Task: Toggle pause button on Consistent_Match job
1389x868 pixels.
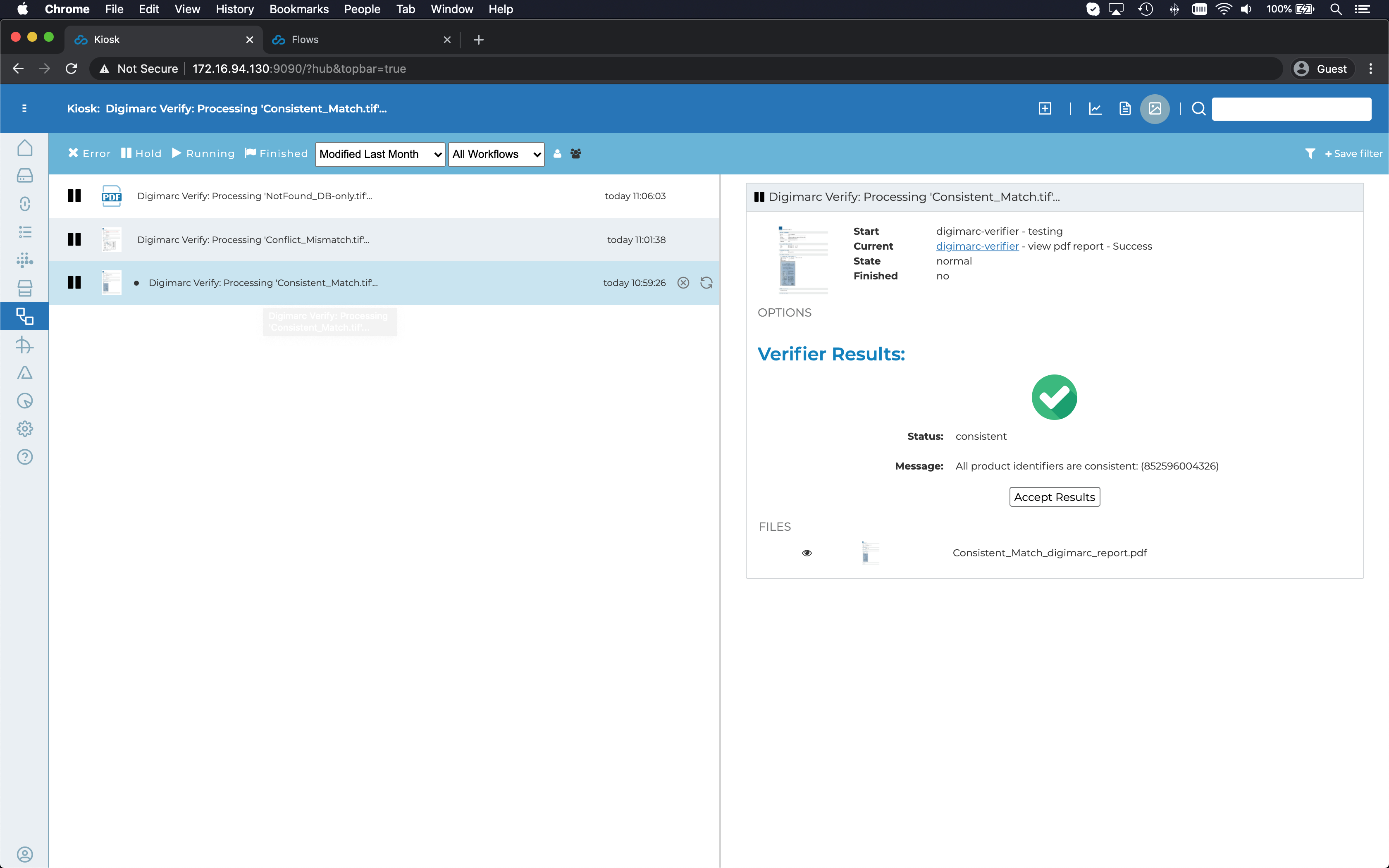Action: pos(74,282)
